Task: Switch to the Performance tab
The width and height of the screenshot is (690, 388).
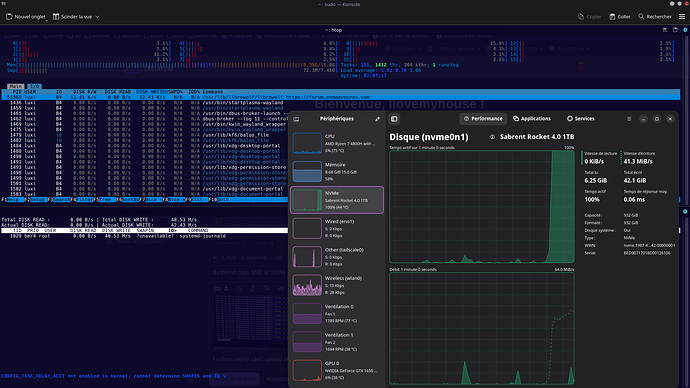Action: tap(483, 119)
